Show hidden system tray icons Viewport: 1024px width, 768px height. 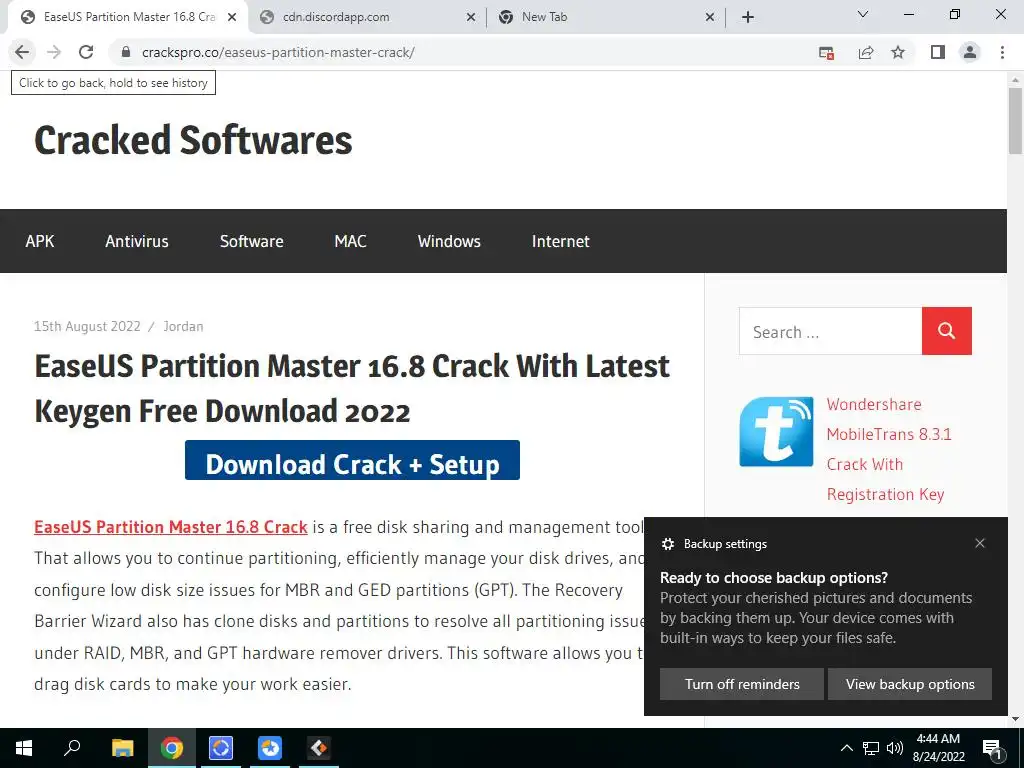point(846,748)
